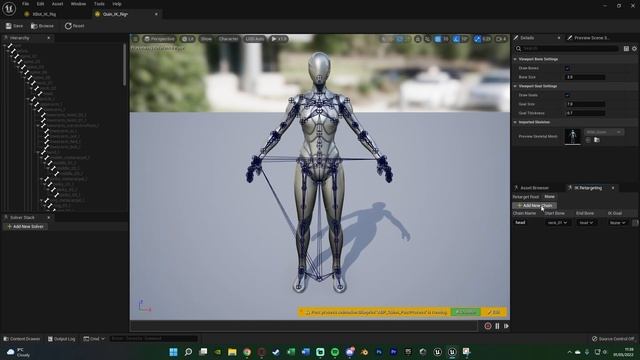Open the playback speed x1.0 menu

point(279,39)
